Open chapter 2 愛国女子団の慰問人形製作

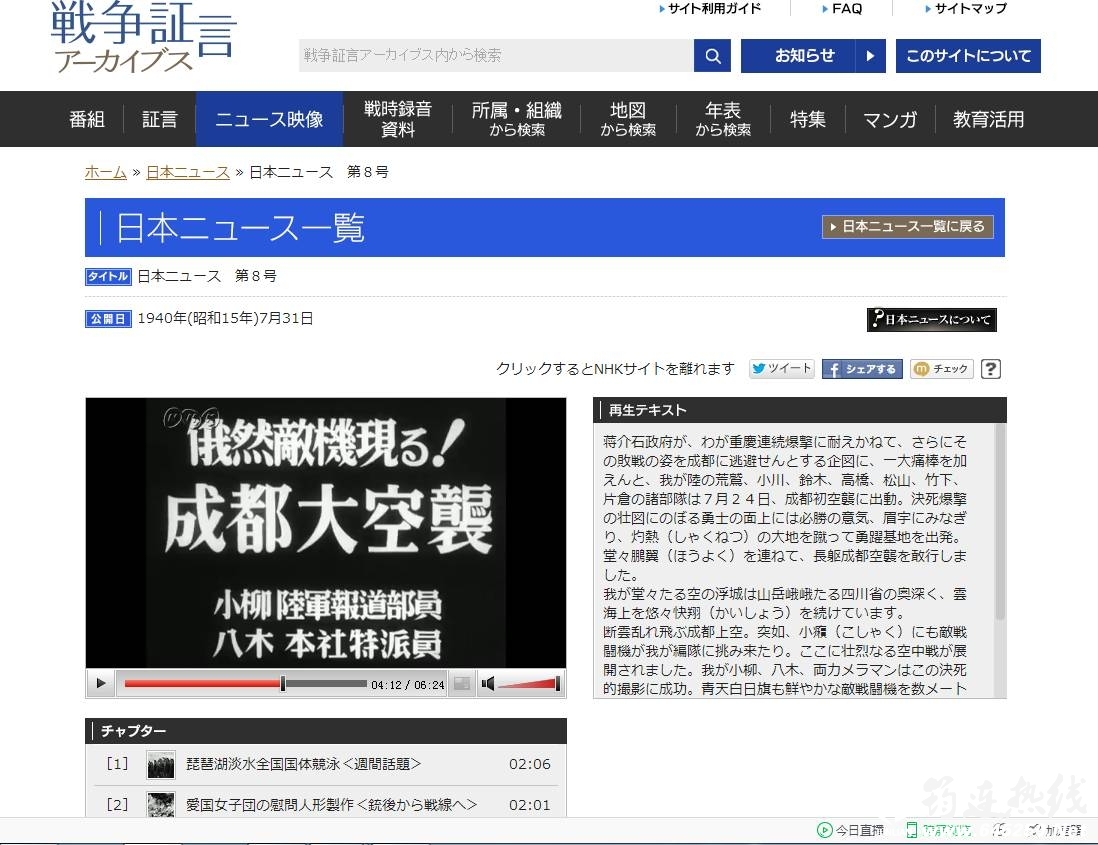click(x=331, y=805)
